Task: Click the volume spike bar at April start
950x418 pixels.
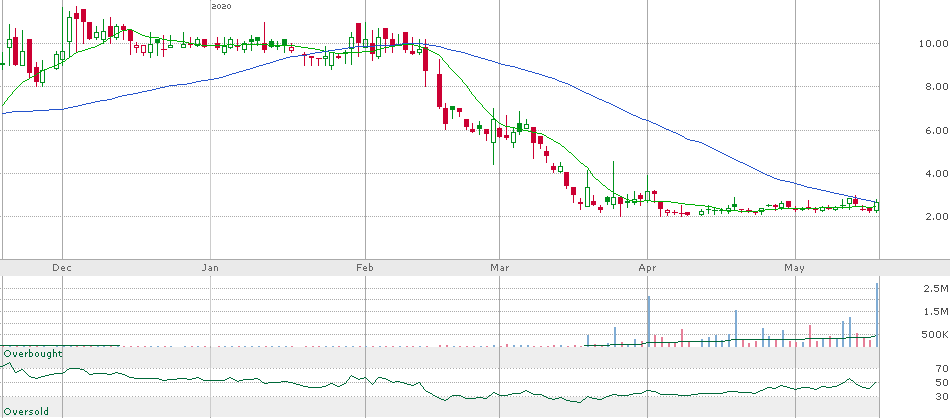Action: [648, 321]
